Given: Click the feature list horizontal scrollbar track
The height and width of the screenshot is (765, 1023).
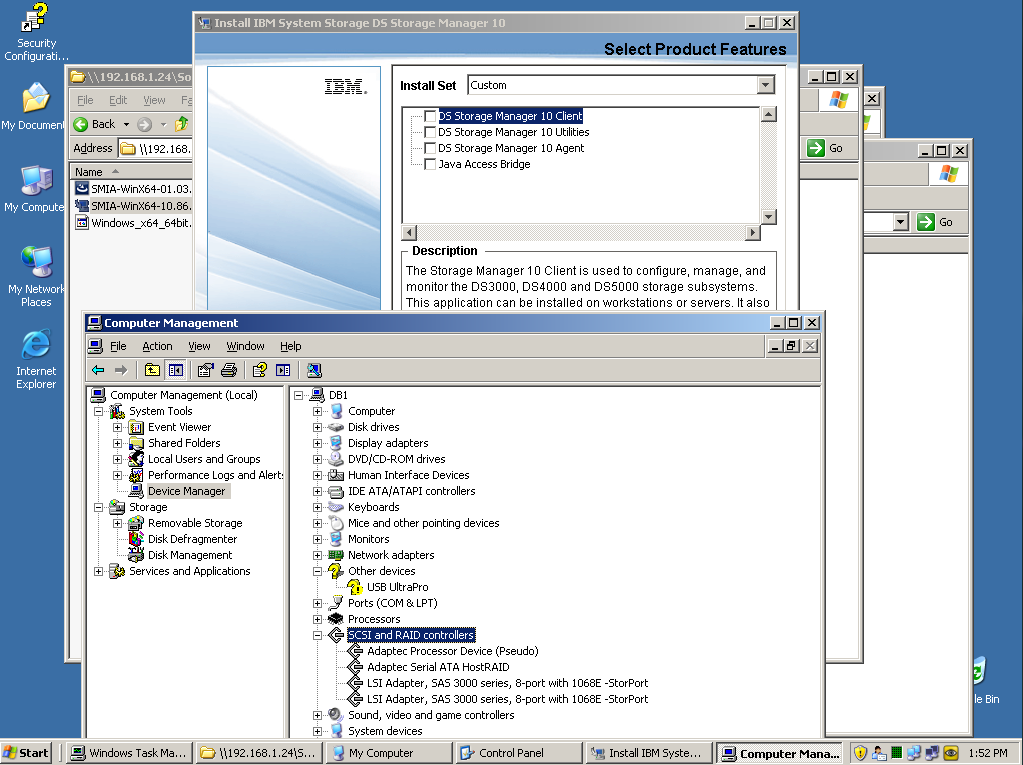Looking at the screenshot, I should click(x=580, y=233).
